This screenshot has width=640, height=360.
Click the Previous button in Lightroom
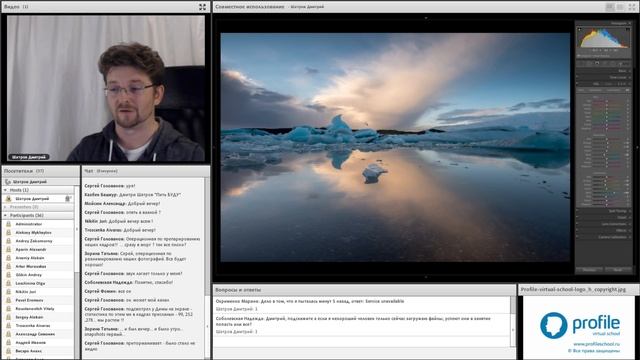589,270
